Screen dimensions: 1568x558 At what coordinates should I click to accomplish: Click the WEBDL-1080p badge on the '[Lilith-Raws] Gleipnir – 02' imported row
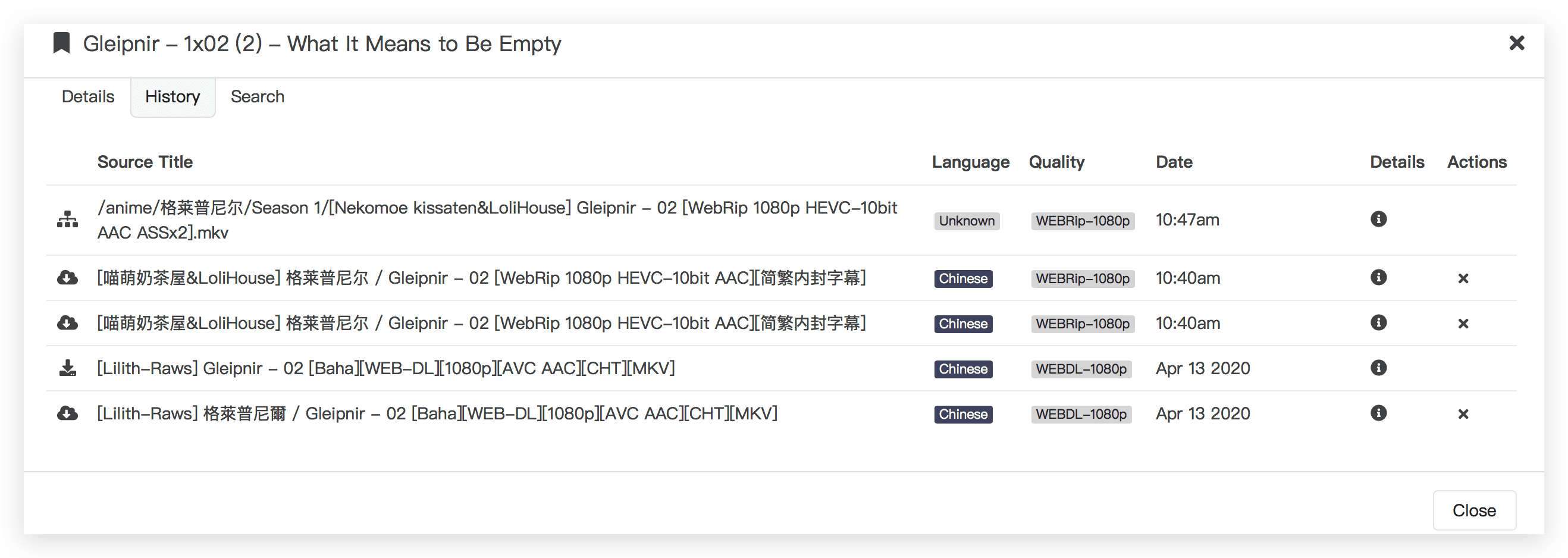point(1081,369)
